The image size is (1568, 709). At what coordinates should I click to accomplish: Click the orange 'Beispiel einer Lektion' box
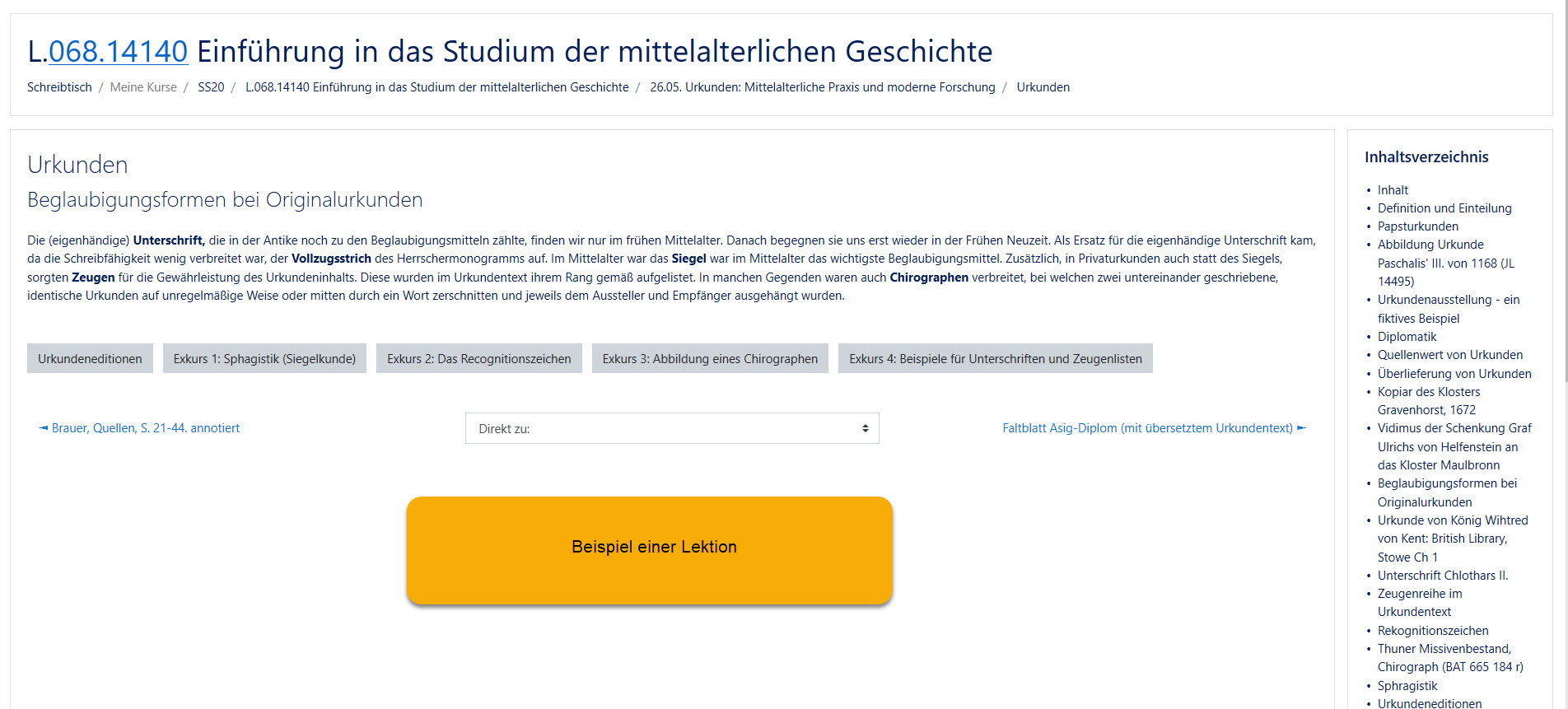(x=649, y=549)
